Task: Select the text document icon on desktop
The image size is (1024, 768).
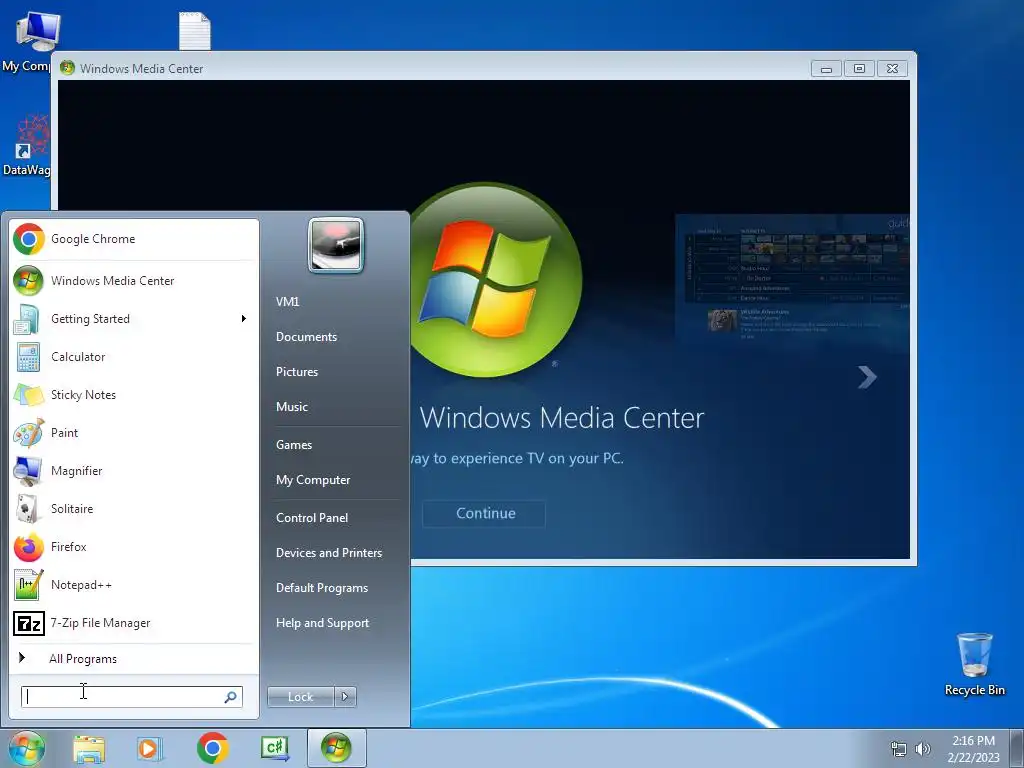Action: [195, 31]
